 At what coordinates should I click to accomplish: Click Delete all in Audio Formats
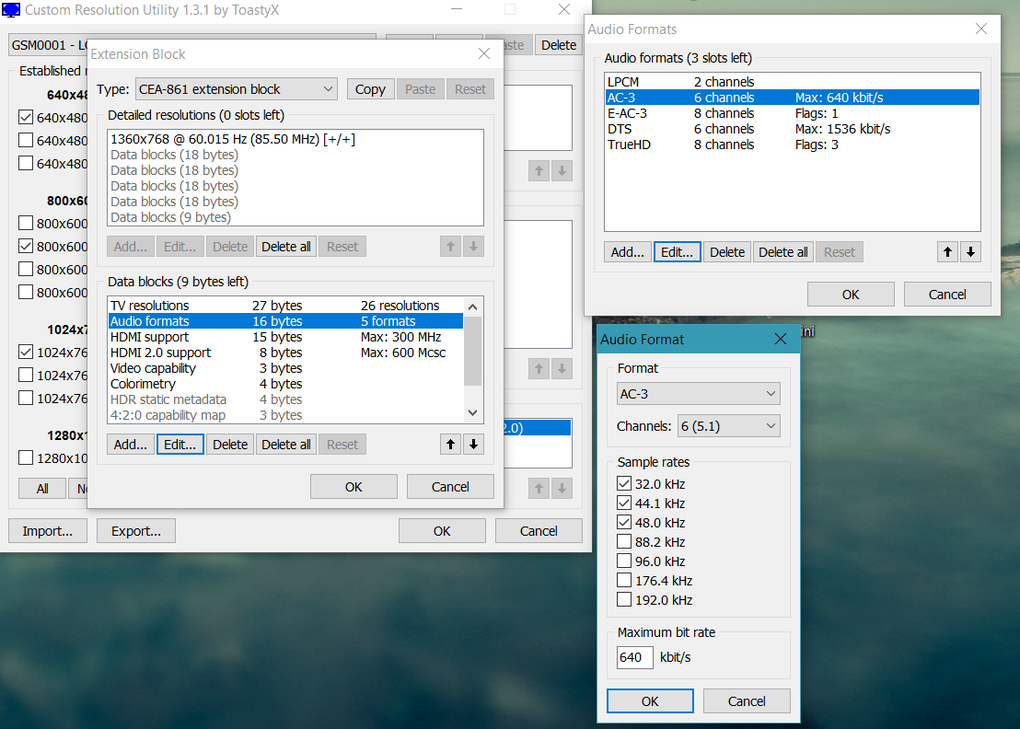tap(783, 252)
